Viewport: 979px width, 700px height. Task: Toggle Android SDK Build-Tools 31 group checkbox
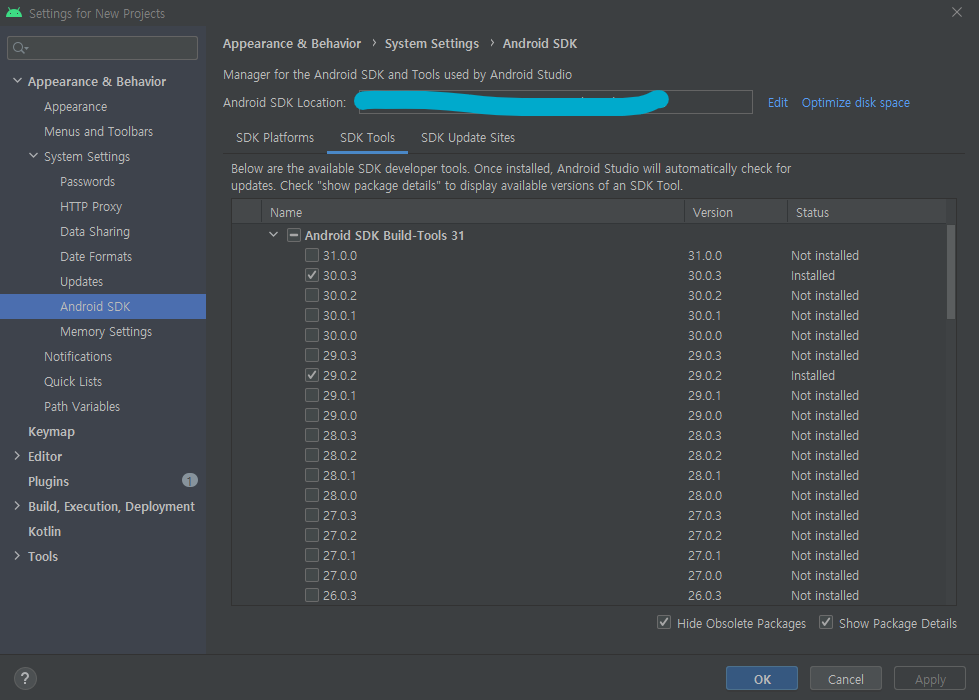(293, 235)
